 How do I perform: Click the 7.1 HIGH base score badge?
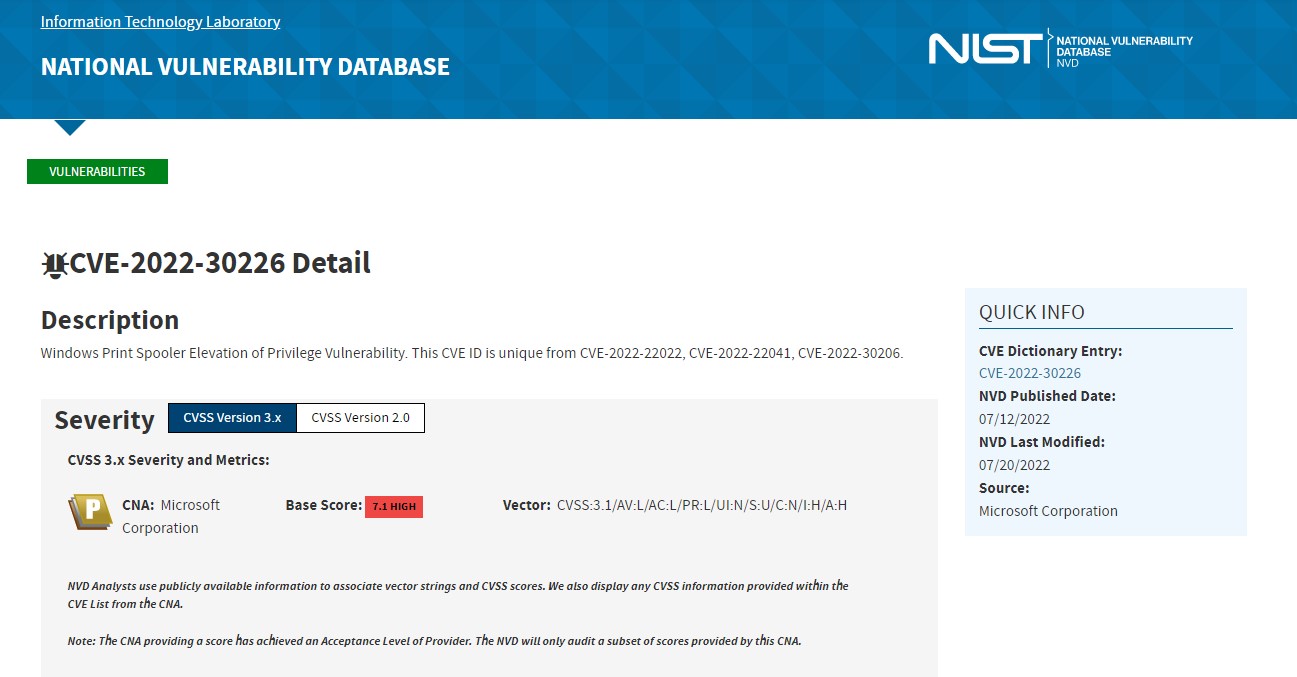[394, 507]
